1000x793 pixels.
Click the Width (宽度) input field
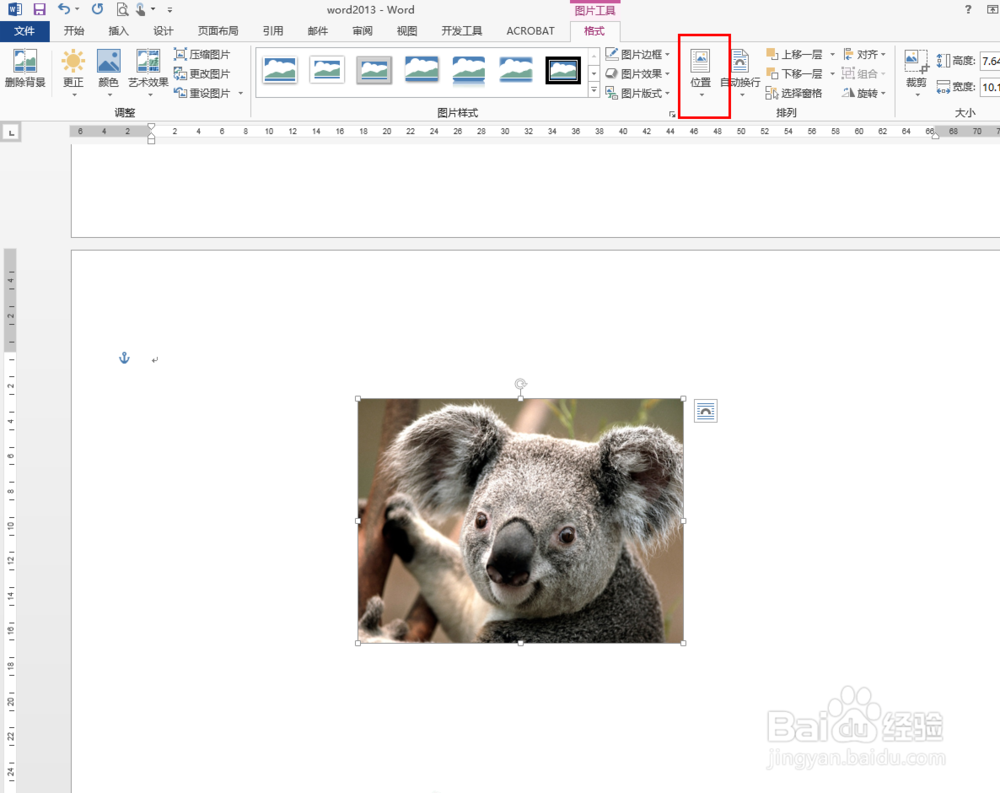coord(990,87)
